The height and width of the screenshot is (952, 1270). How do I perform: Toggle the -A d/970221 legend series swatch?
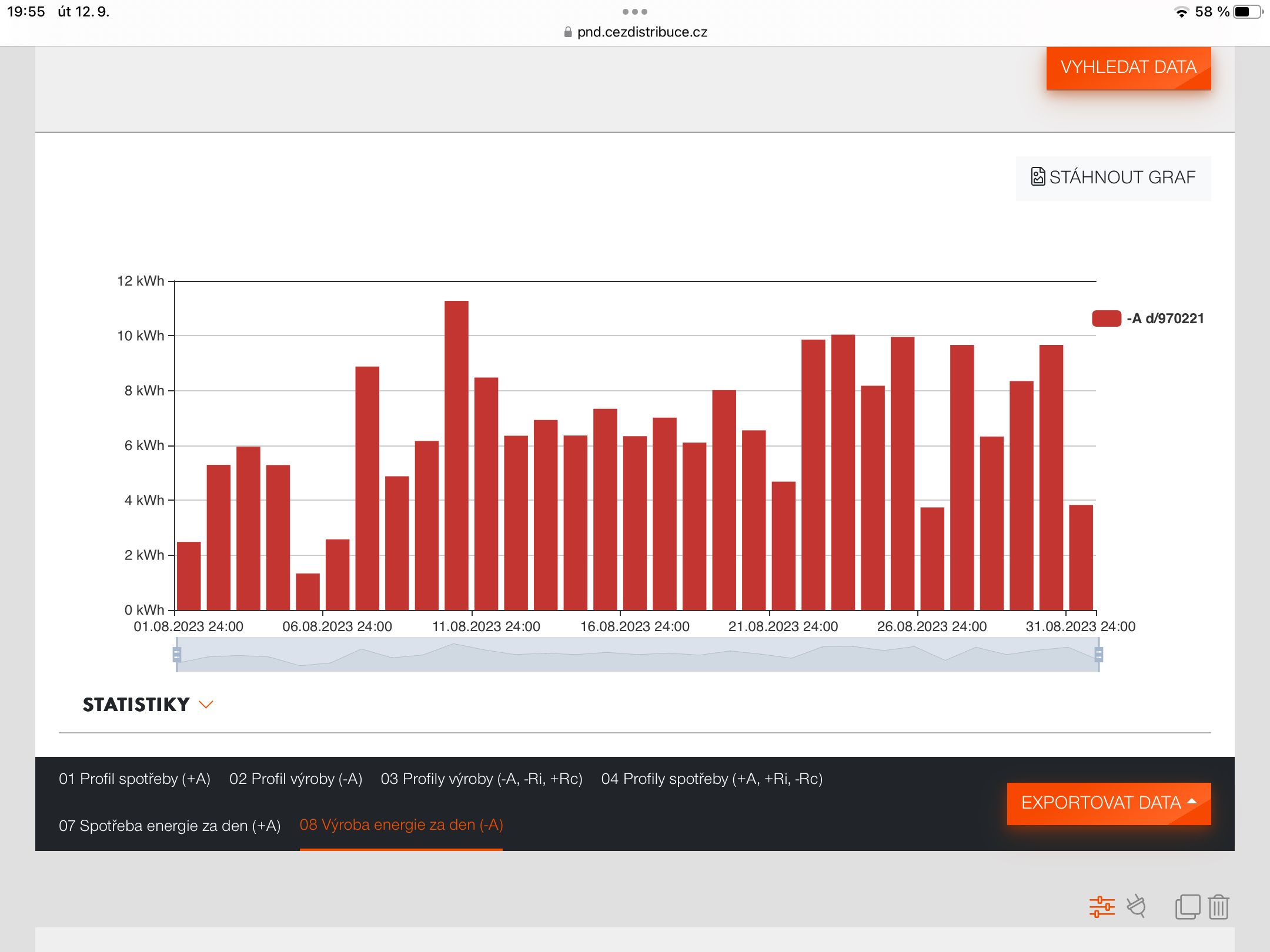coord(1107,319)
